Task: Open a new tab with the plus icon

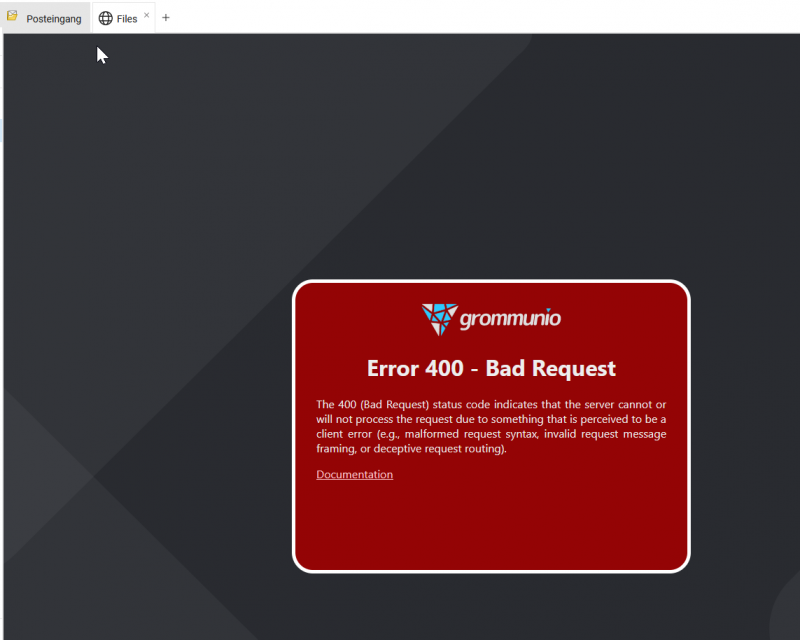Action: (x=166, y=18)
